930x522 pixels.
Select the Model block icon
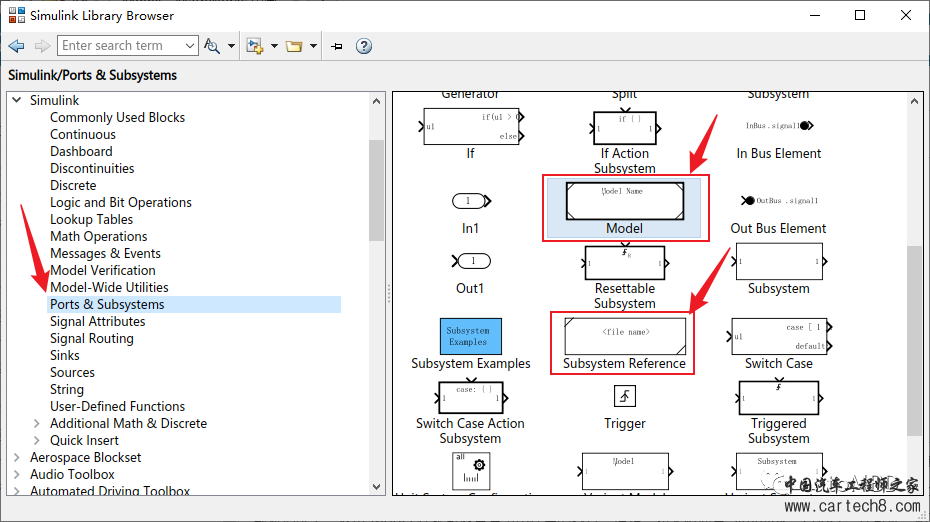click(625, 201)
